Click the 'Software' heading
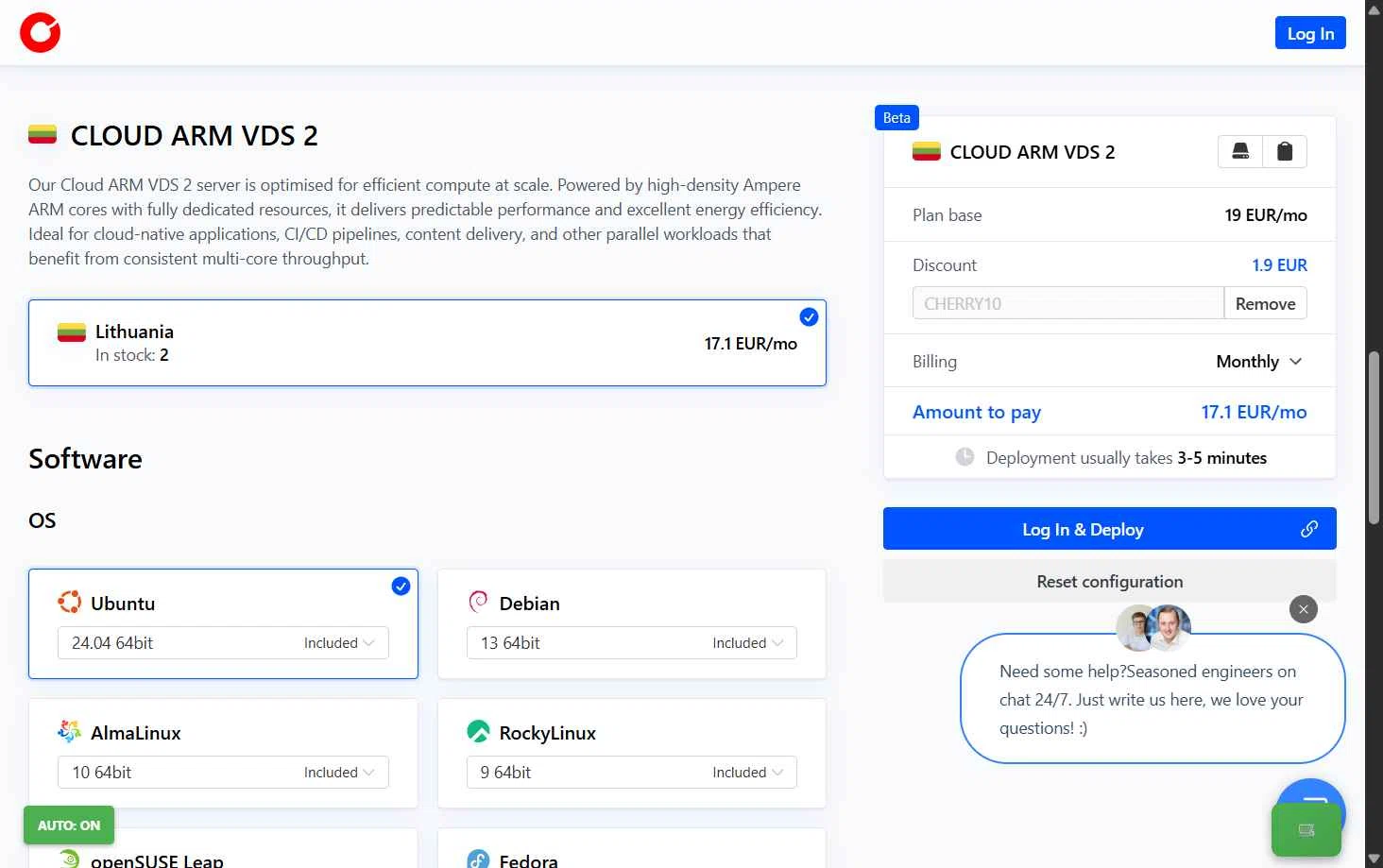Image resolution: width=1383 pixels, height=868 pixels. (x=85, y=459)
